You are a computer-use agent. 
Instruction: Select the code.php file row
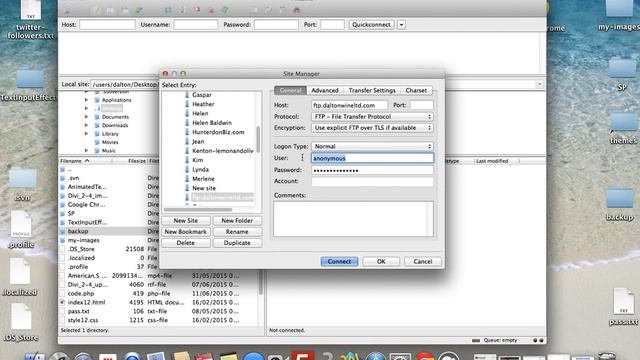(x=159, y=293)
